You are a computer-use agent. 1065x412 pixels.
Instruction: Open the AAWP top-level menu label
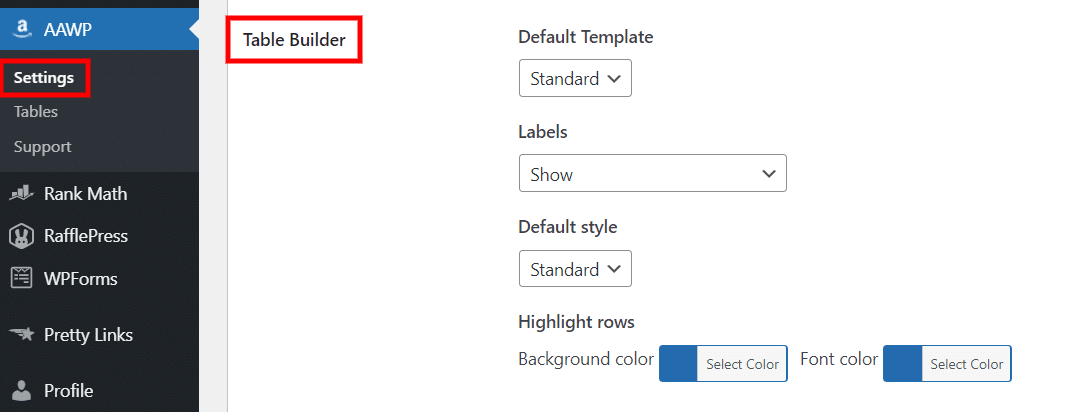(x=68, y=29)
